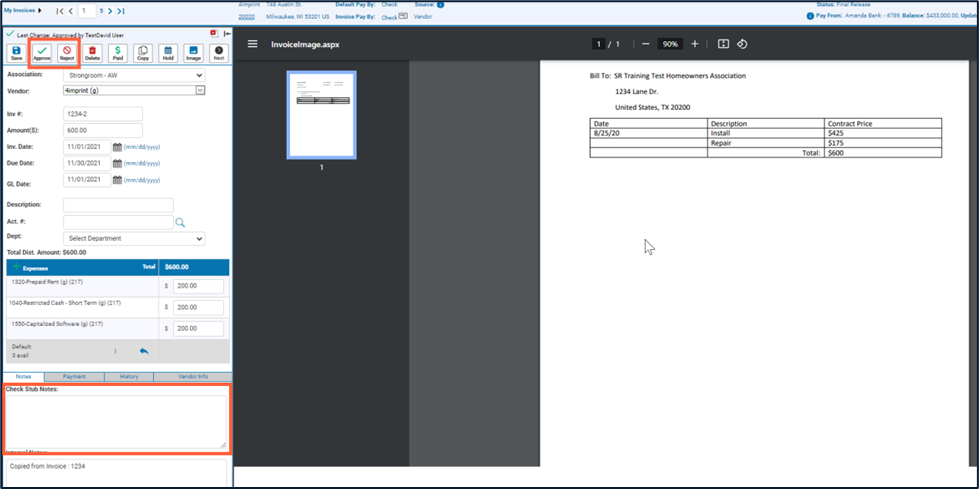Open the calendar picker for GL Date
Viewport: 979px width, 489px height.
117,180
